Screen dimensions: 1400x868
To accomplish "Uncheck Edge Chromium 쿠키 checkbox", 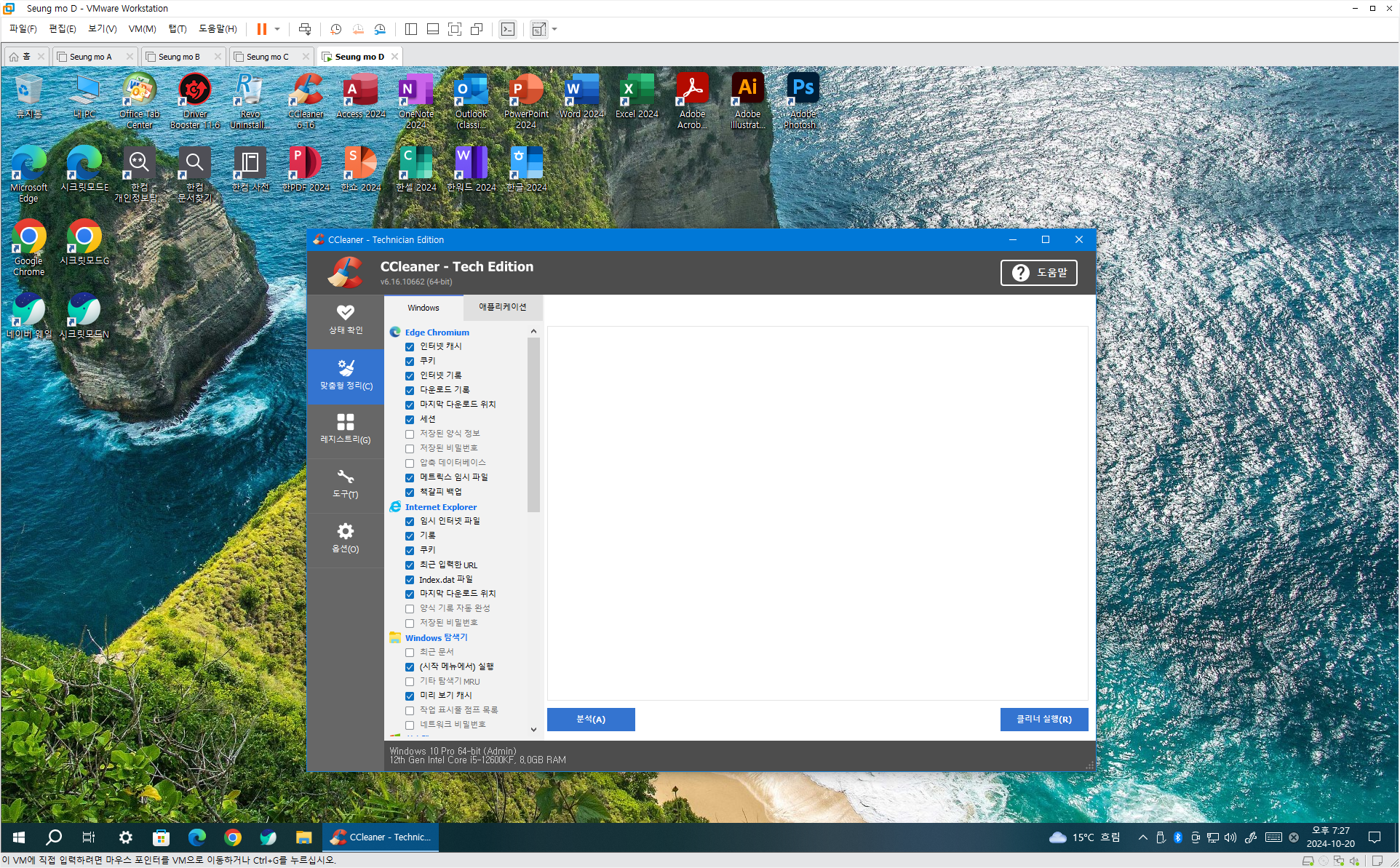I will click(x=410, y=362).
